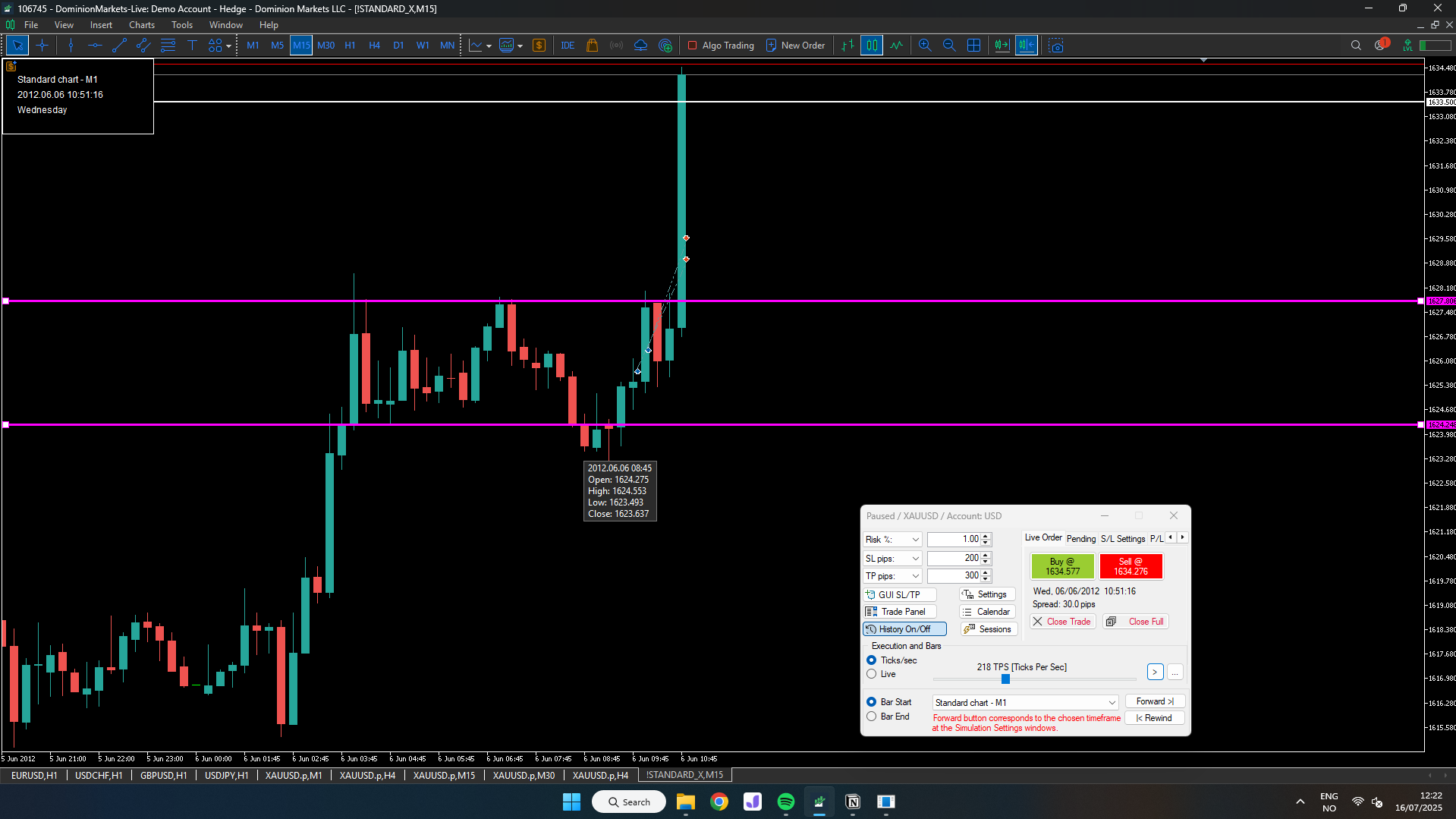
Task: Switch chart to bar chart mode
Action: (847, 46)
